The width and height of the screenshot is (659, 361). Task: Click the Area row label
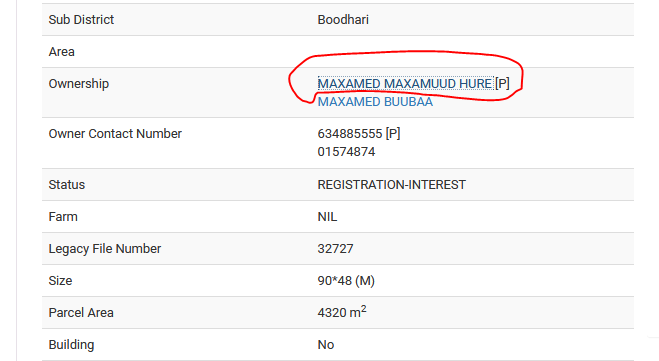(62, 52)
